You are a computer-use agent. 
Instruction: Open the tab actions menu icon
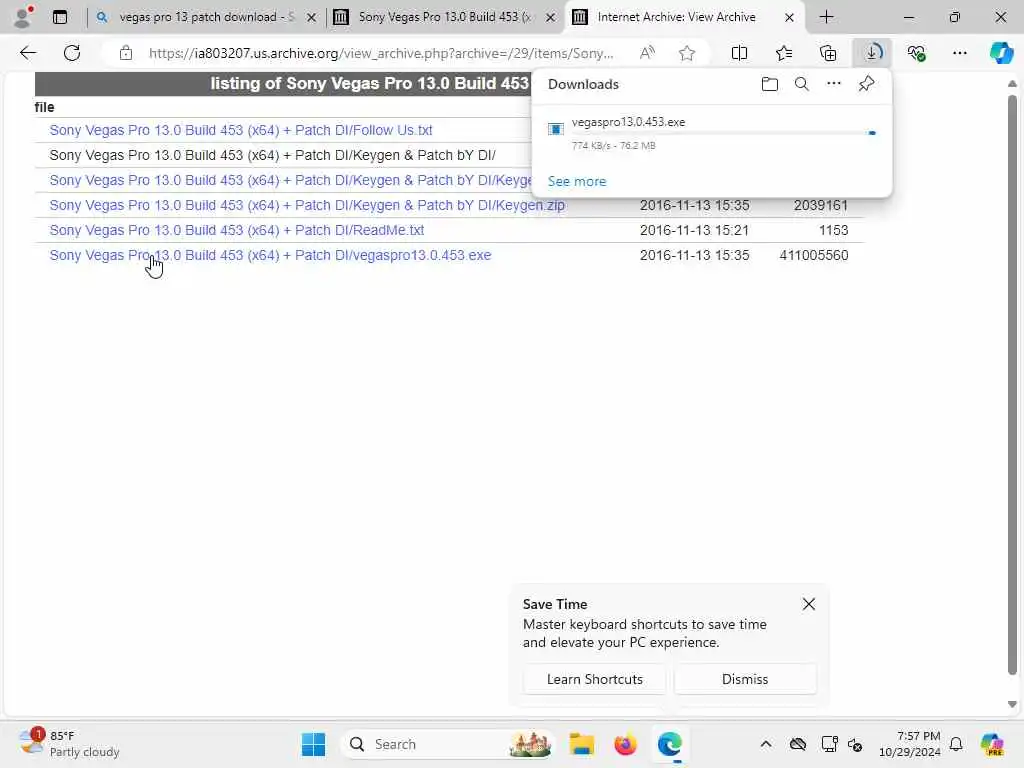point(60,17)
